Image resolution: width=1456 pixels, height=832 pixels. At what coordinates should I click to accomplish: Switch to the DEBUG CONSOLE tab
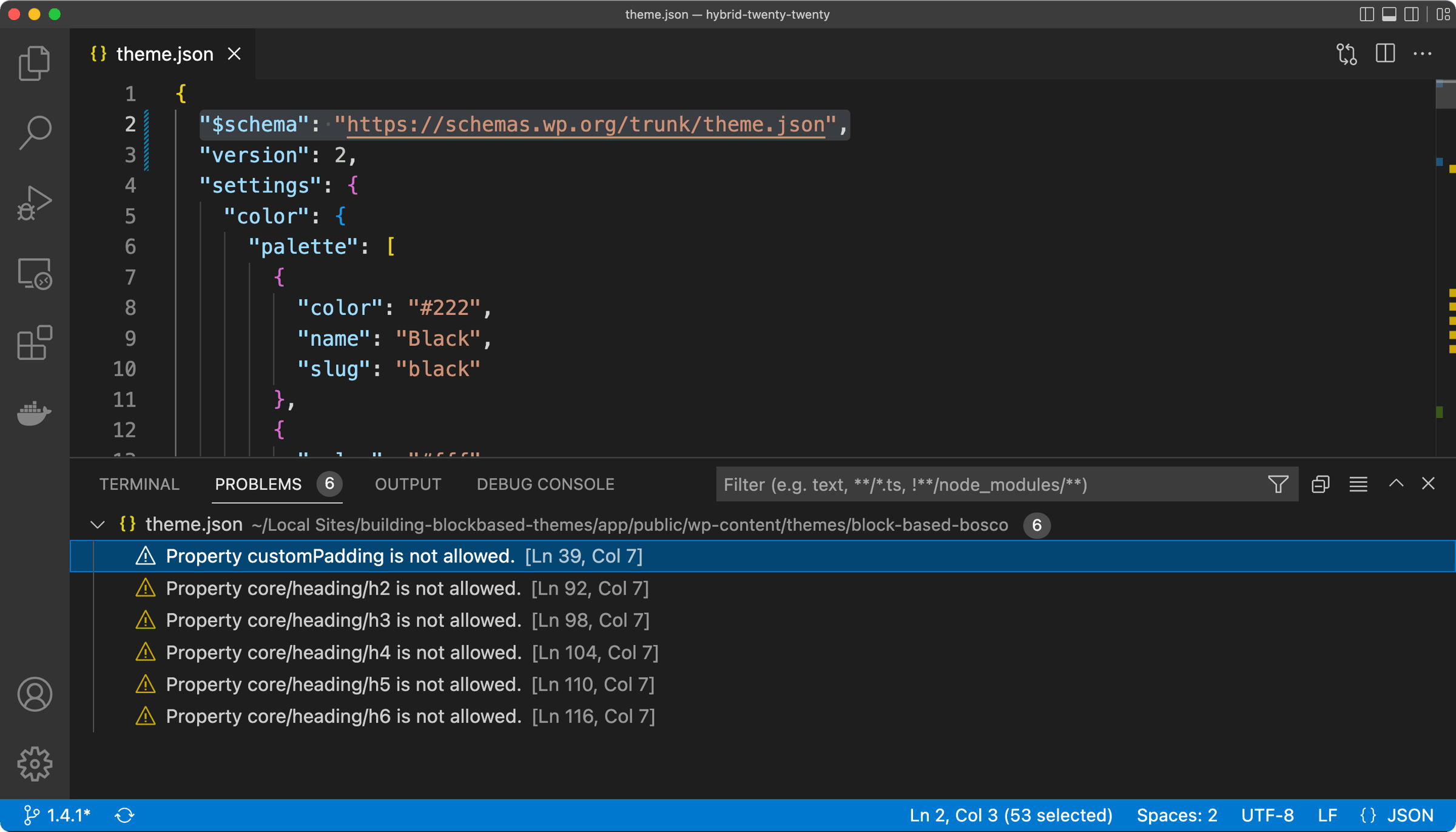(x=545, y=484)
